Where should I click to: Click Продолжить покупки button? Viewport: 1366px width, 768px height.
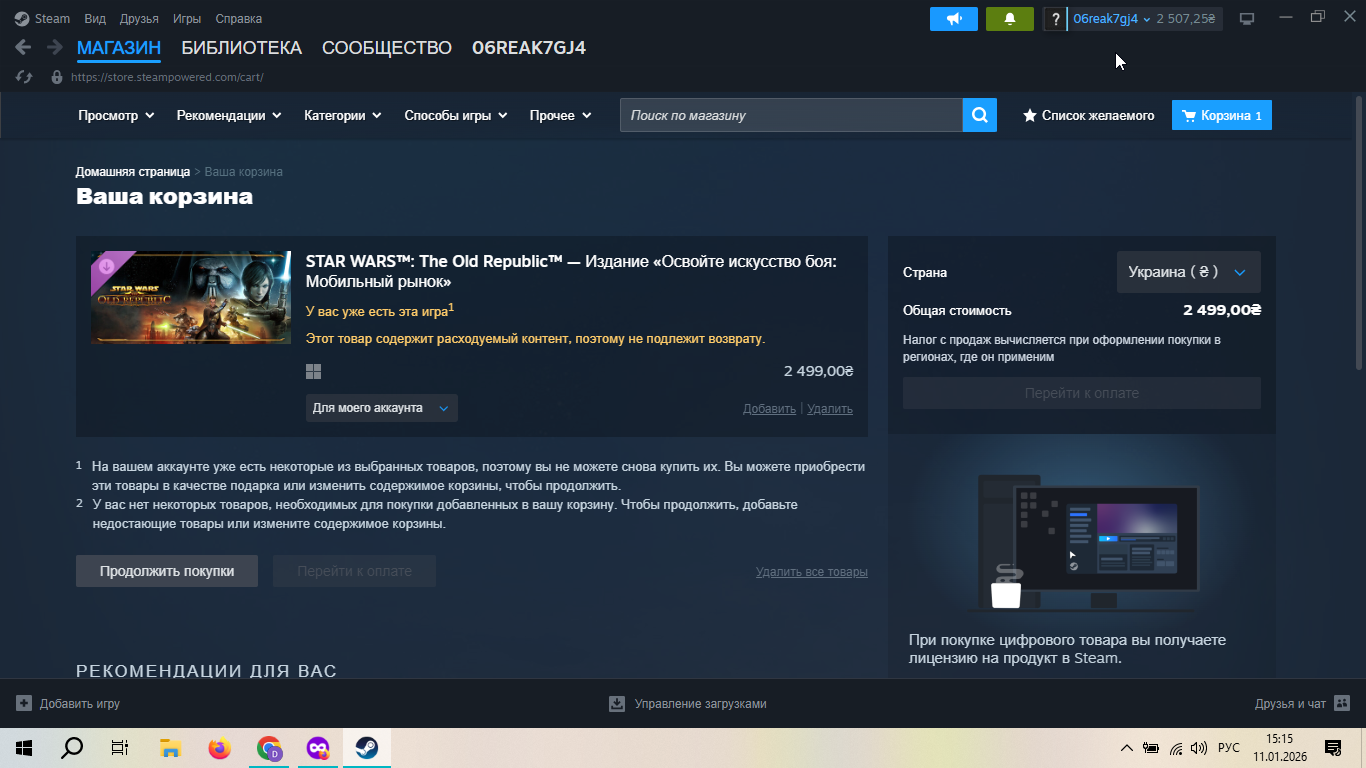coord(167,571)
